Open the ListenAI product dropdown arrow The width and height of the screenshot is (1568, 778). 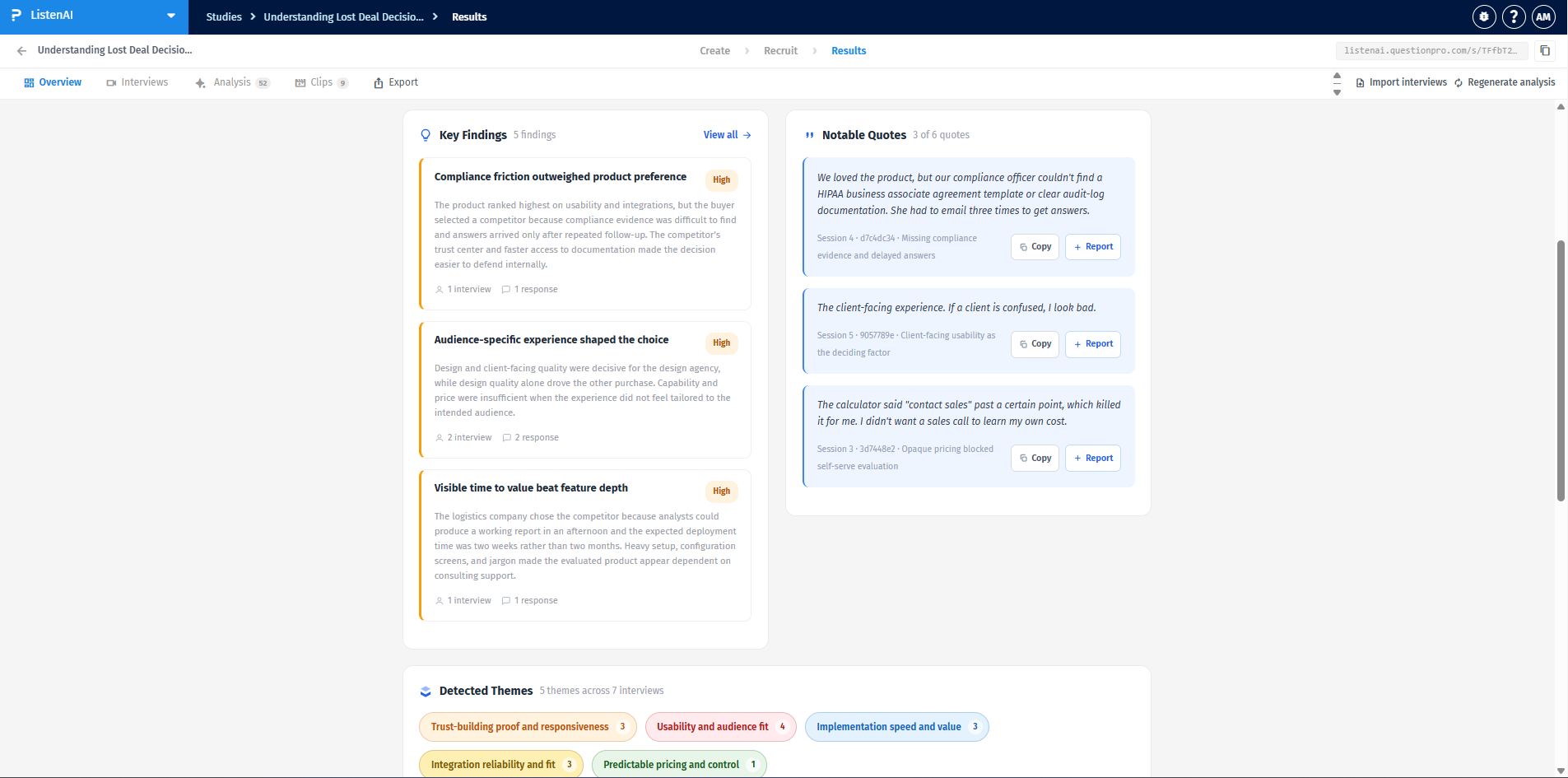(x=171, y=16)
